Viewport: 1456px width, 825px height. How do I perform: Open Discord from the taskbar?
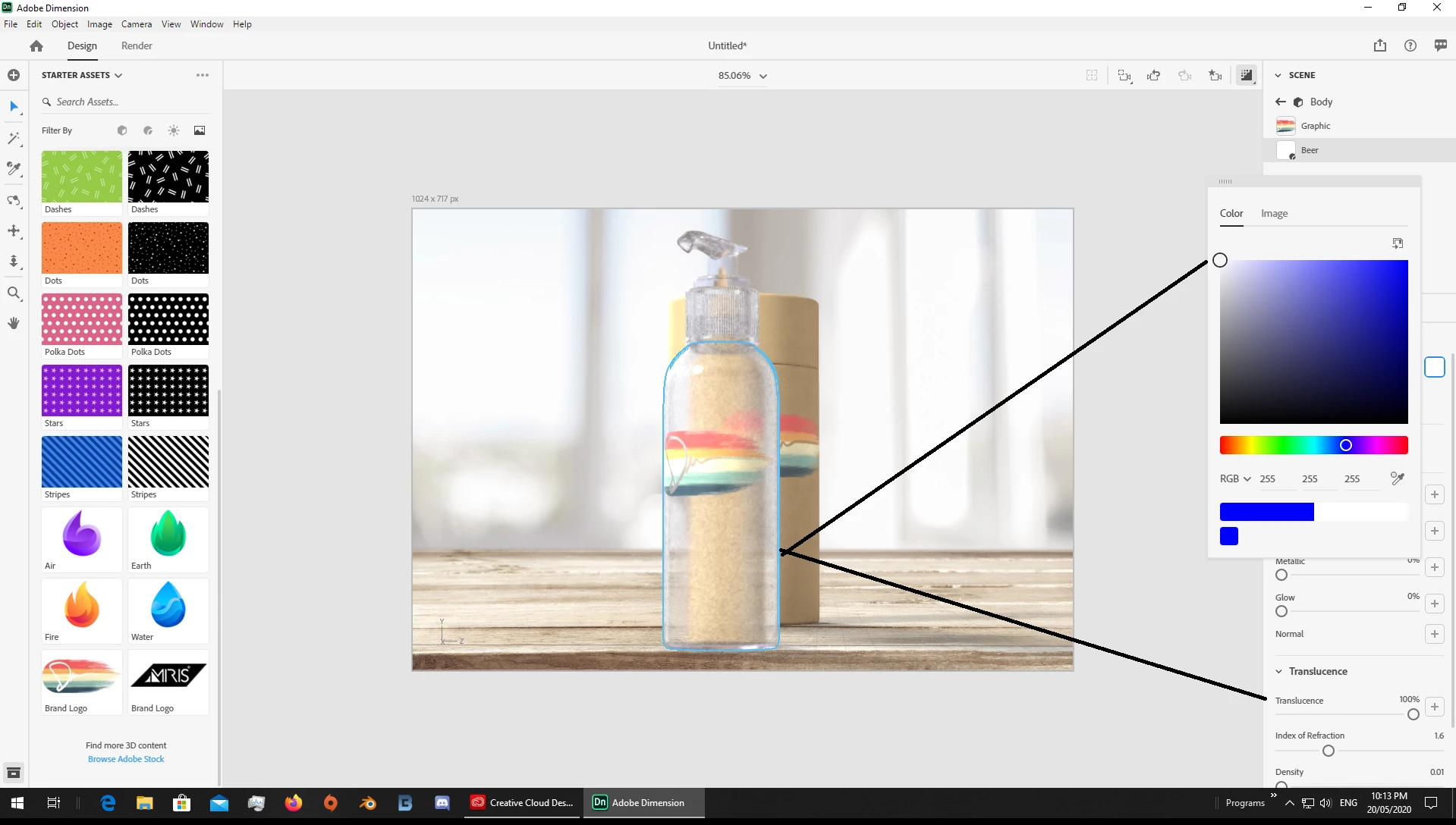442,803
